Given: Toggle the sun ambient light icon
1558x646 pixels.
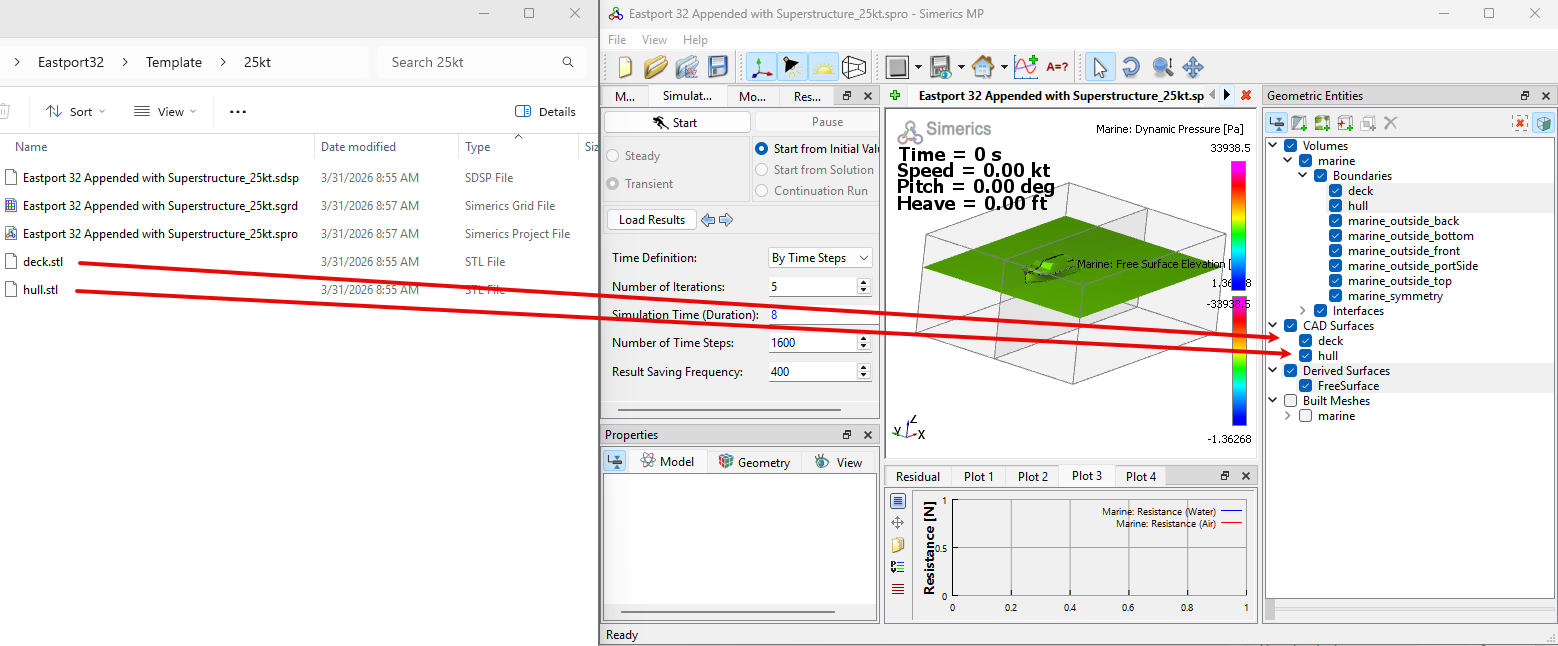Looking at the screenshot, I should (x=823, y=67).
